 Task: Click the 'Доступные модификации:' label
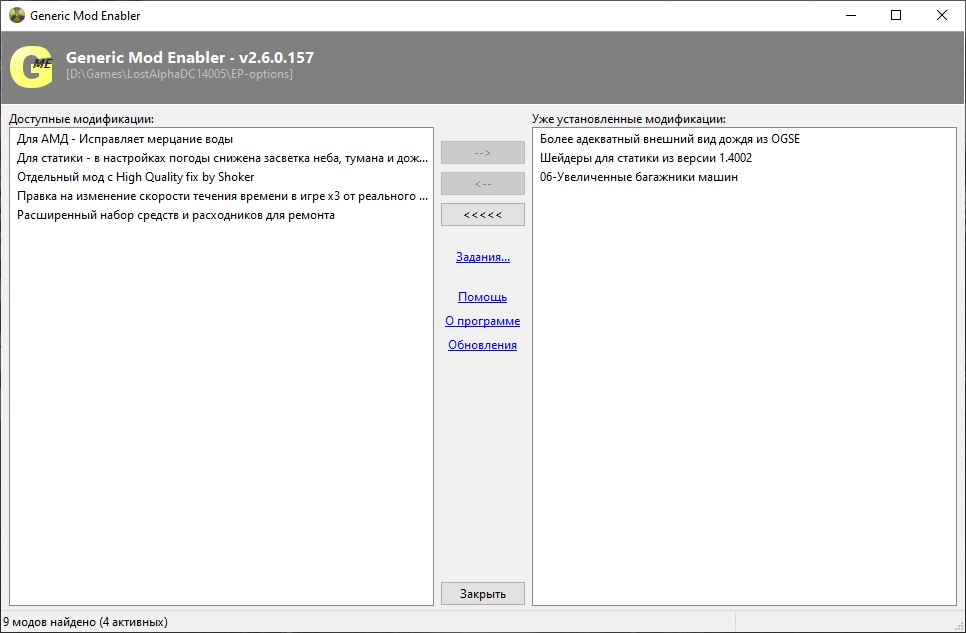coord(81,119)
